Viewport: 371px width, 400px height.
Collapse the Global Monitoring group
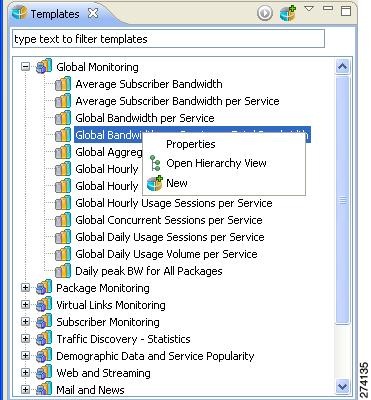[x=25, y=67]
